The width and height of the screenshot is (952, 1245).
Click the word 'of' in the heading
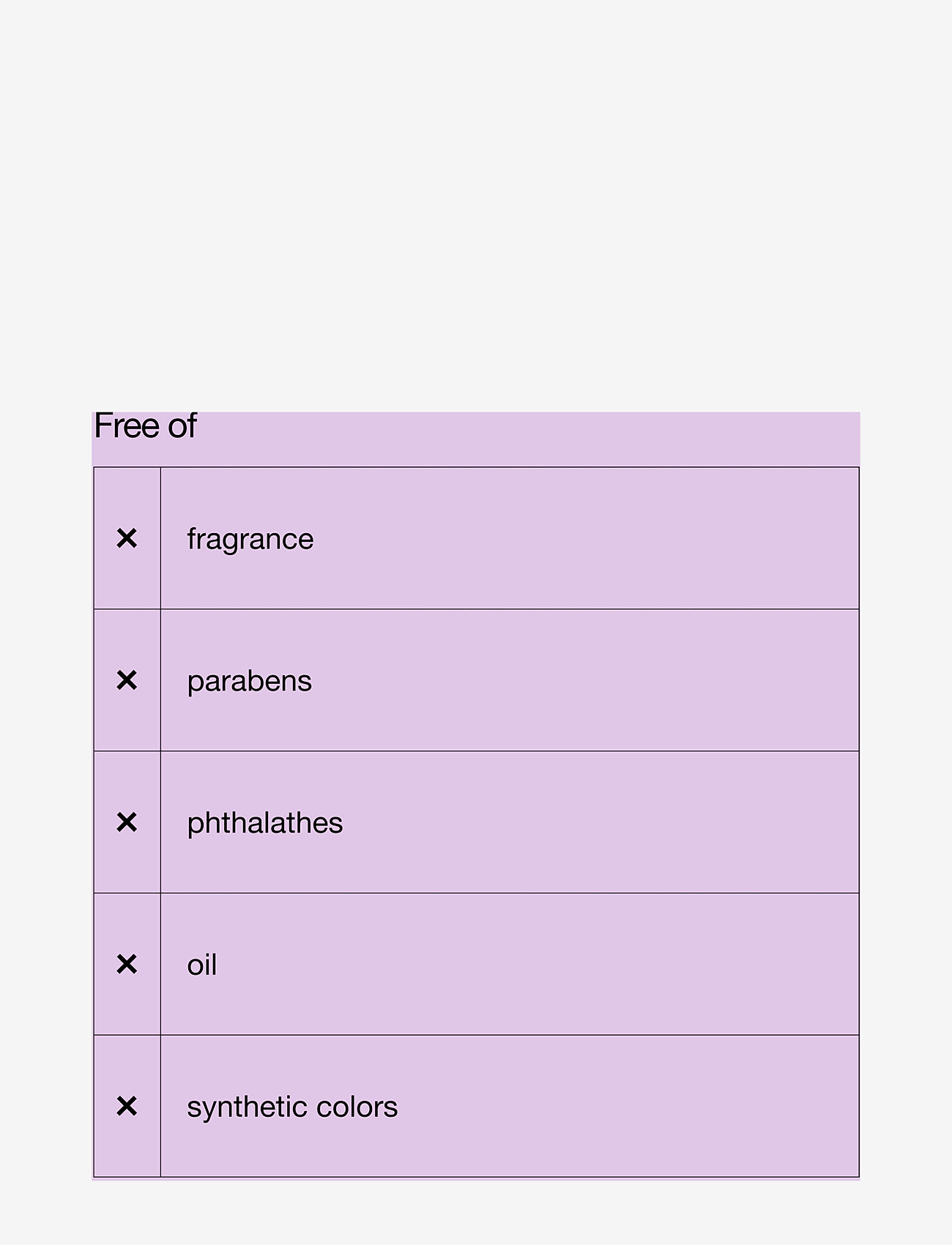(x=182, y=426)
